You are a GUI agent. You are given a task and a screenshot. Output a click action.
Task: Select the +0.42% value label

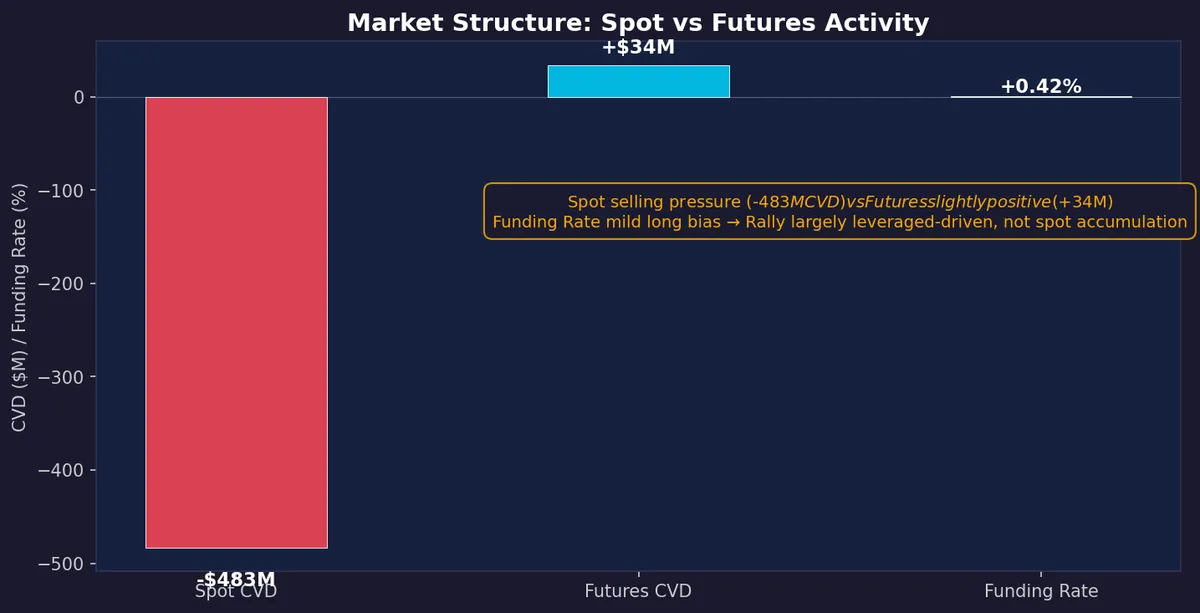(1041, 86)
